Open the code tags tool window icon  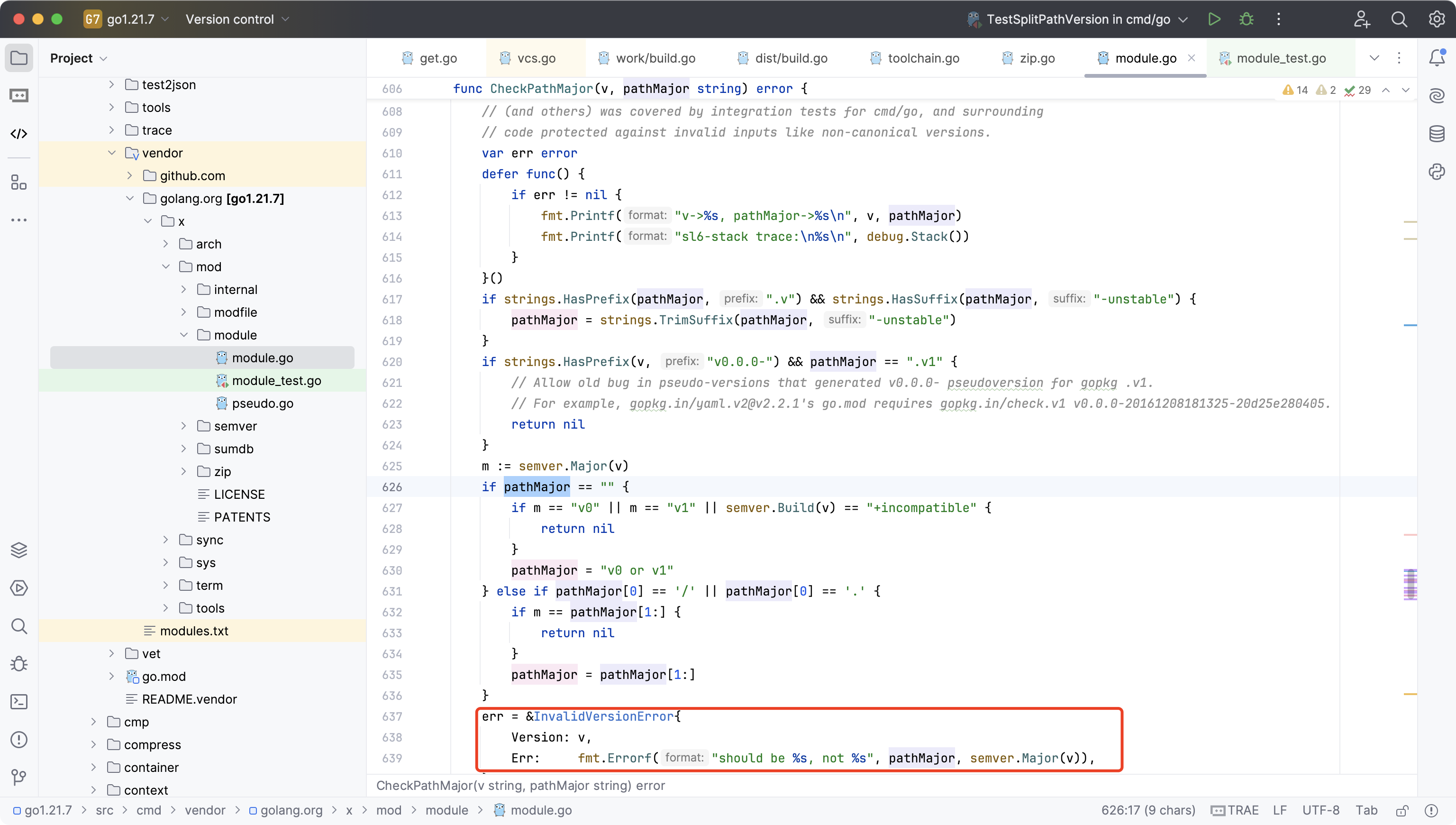click(x=18, y=134)
